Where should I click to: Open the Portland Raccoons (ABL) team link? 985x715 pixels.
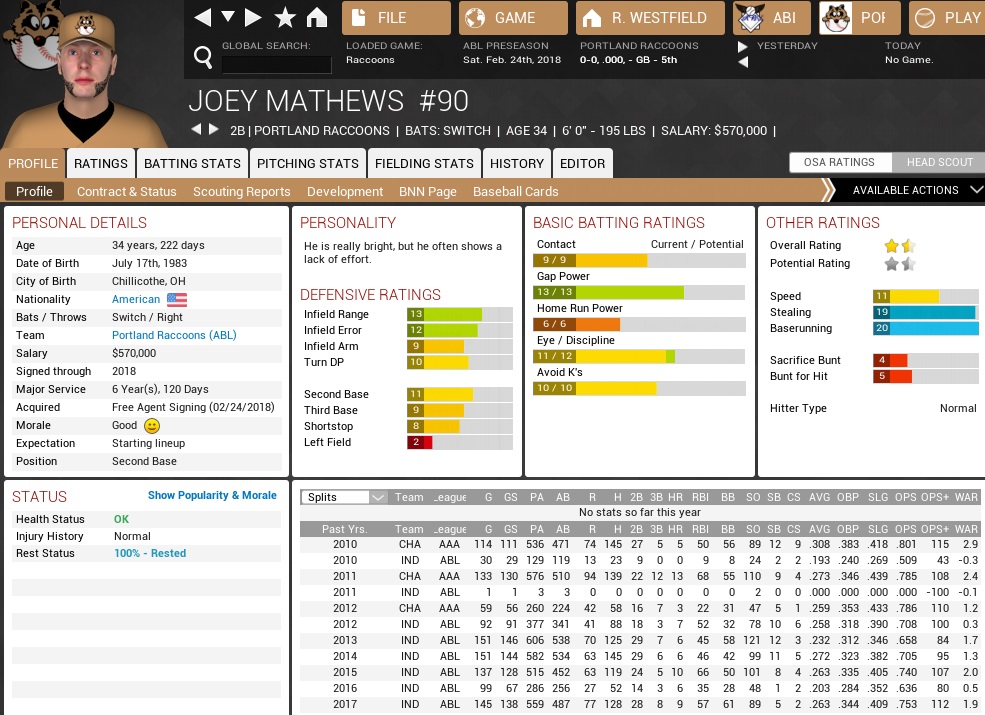173,335
